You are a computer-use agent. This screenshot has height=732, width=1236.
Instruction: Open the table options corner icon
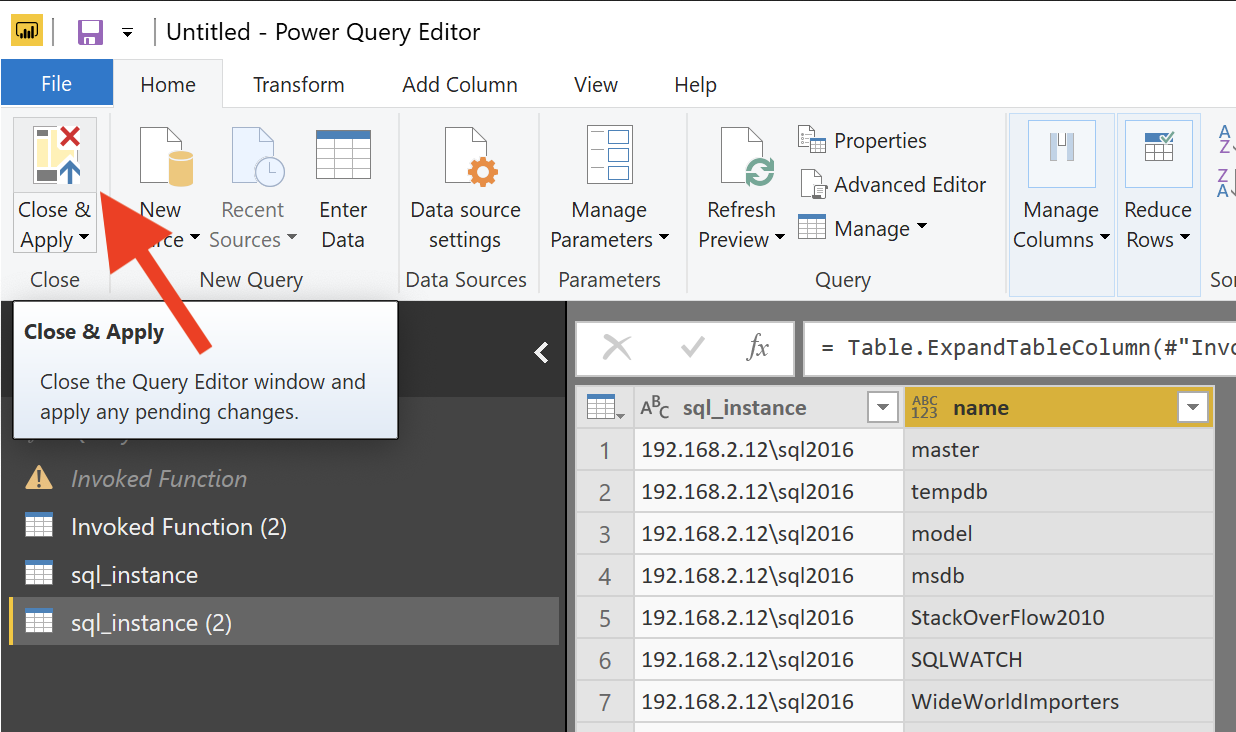tap(604, 407)
